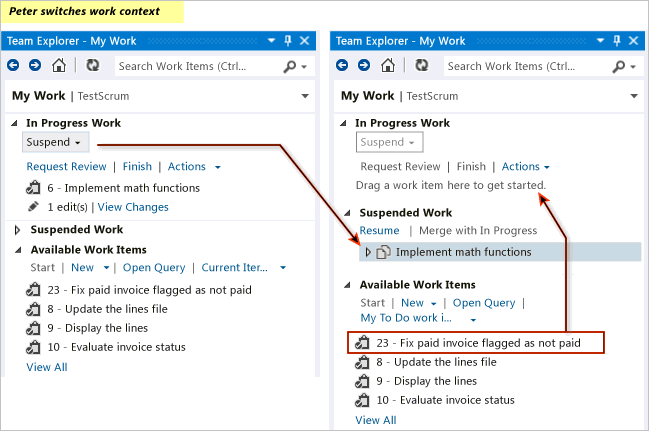649x431 pixels.
Task: Click the forward arrow in the left Team Explorer
Action: [x=34, y=66]
